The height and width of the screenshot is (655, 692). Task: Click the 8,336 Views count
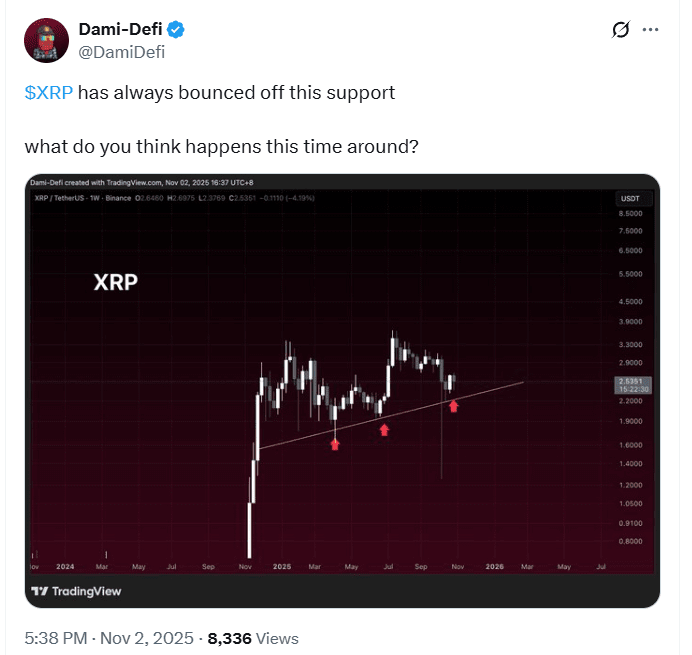(253, 638)
